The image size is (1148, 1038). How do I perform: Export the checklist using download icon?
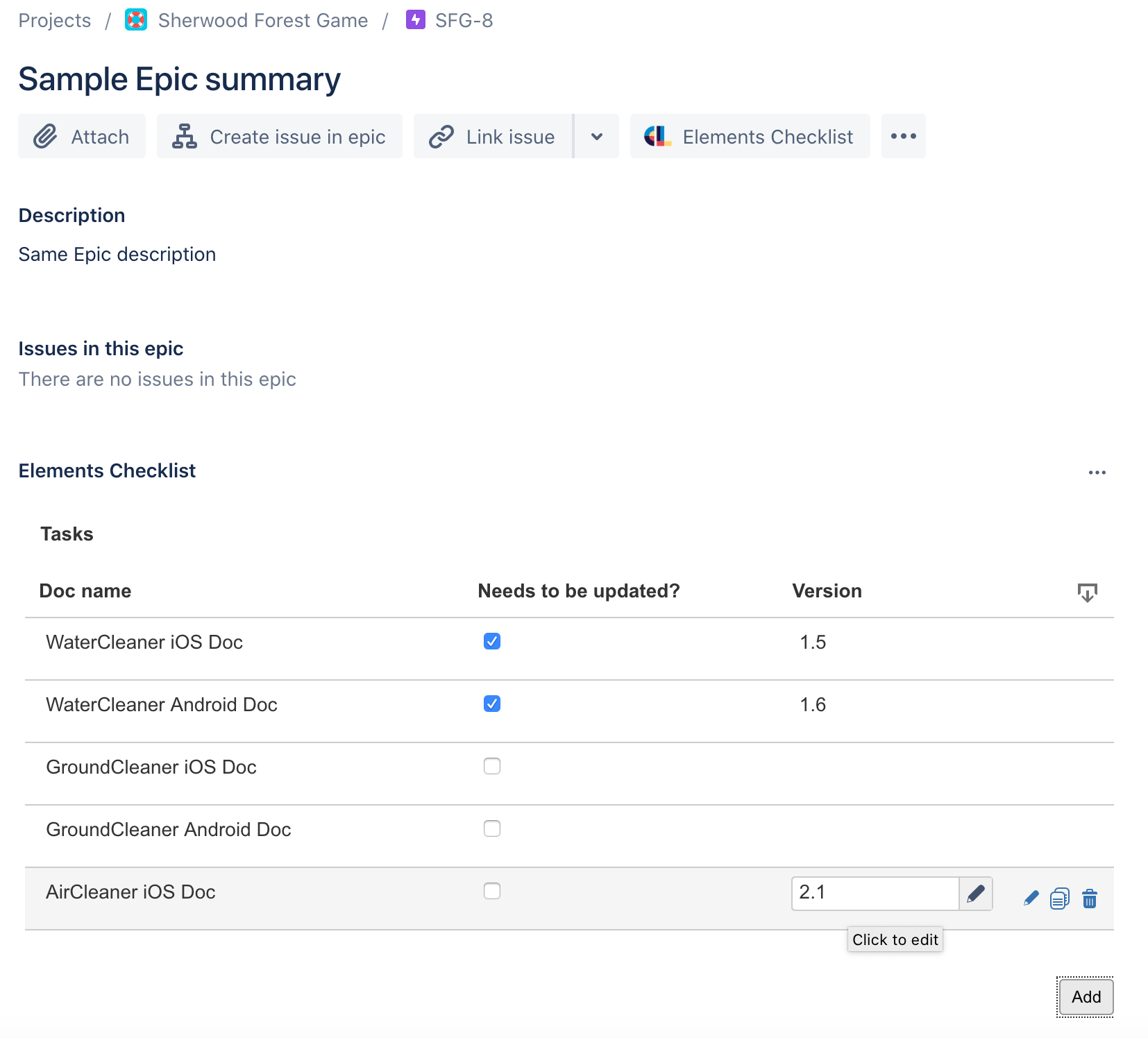1087,592
